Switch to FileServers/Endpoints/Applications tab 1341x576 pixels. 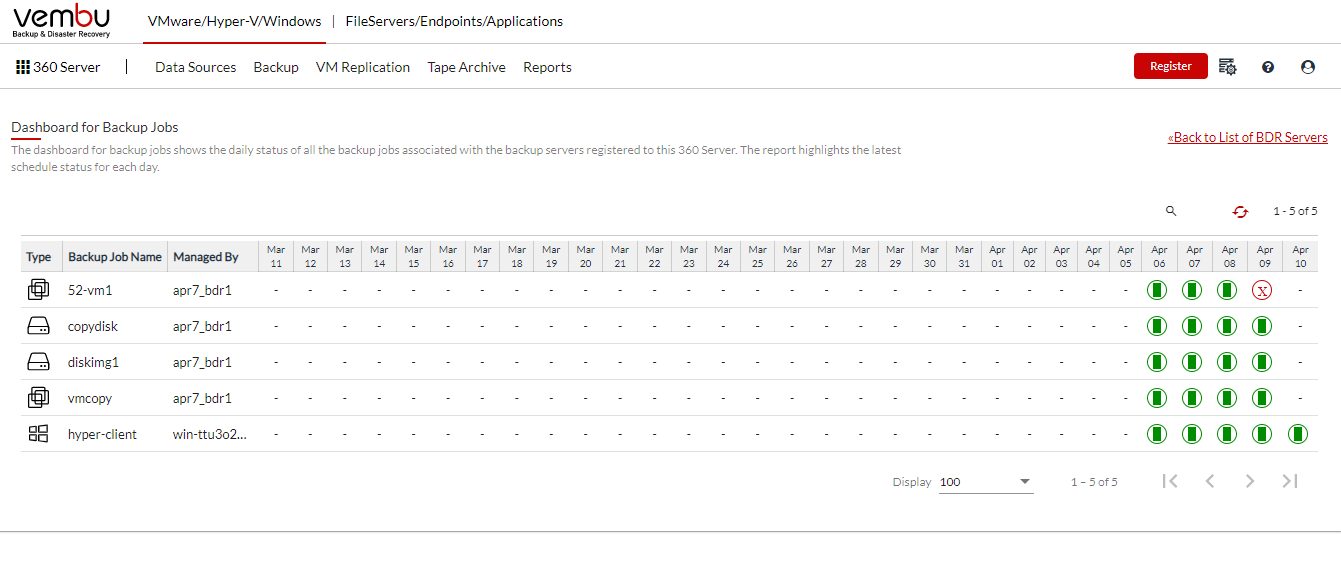454,21
